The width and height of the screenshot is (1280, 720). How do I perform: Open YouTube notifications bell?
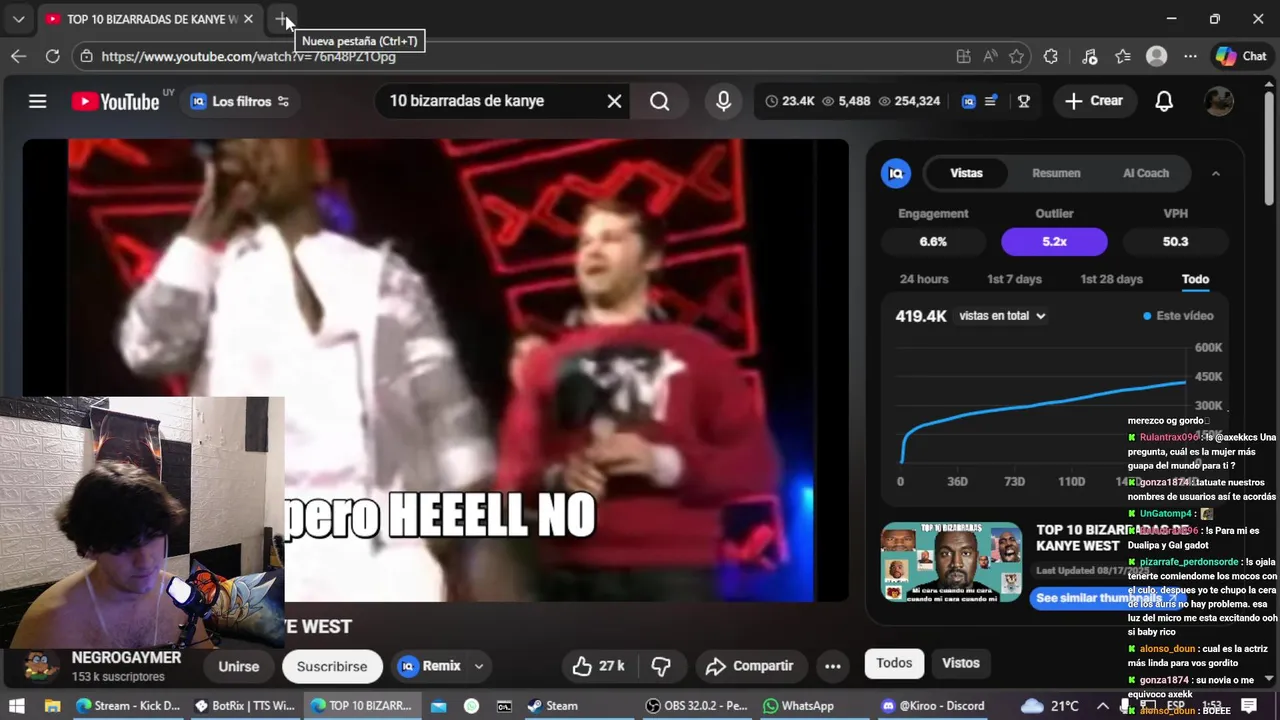coord(1164,101)
